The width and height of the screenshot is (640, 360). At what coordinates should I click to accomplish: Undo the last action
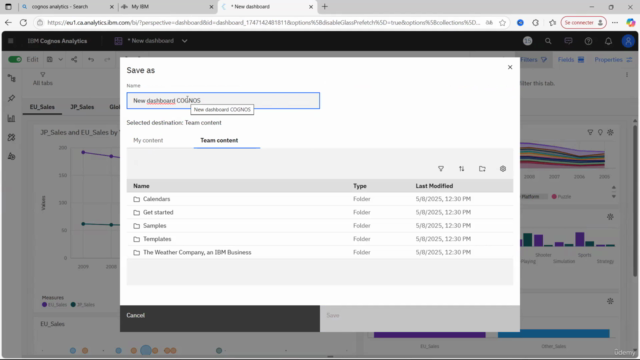pyautogui.click(x=91, y=60)
